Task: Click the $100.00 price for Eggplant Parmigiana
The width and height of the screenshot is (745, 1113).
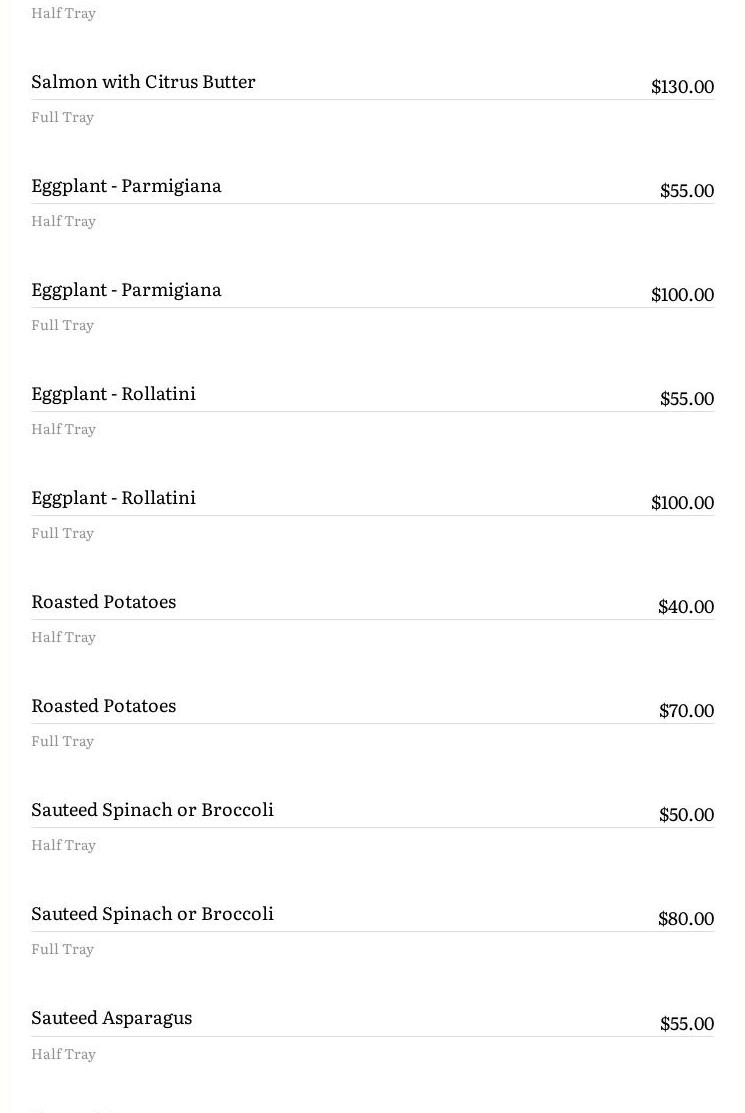Action: point(682,295)
